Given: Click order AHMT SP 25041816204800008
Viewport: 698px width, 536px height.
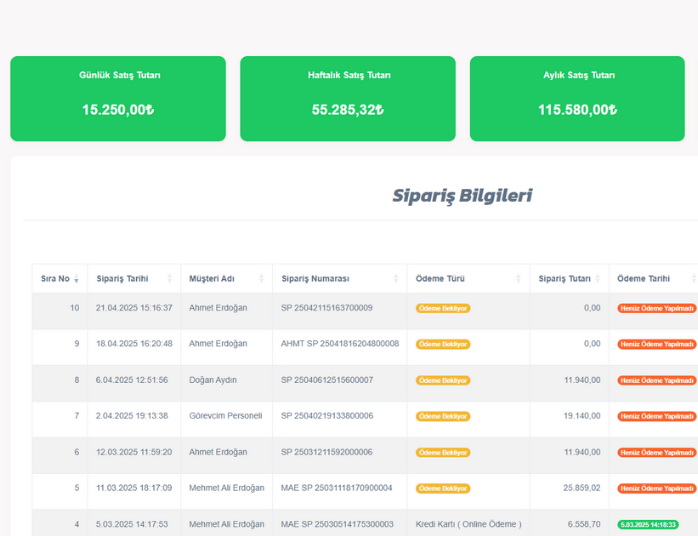Looking at the screenshot, I should click(x=340, y=344).
